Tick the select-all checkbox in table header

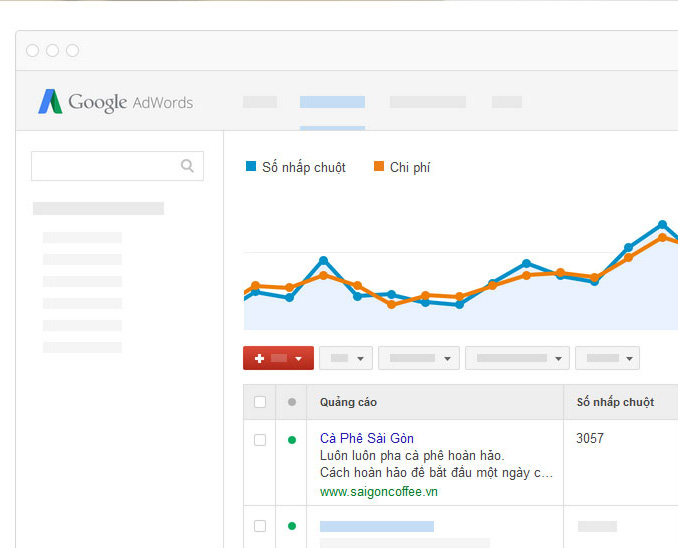point(260,402)
